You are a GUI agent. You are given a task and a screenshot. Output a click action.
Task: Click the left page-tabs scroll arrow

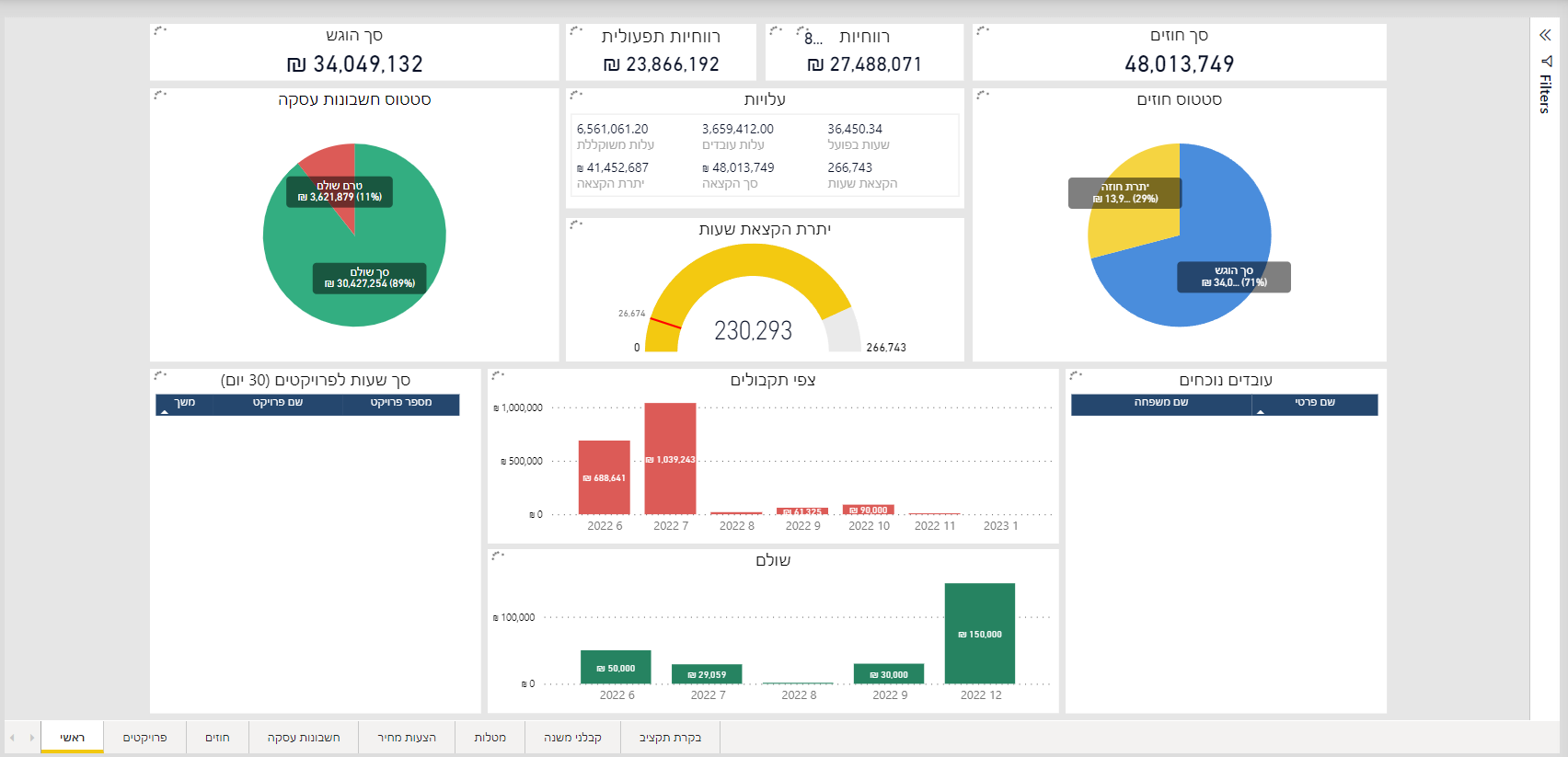click(x=12, y=738)
